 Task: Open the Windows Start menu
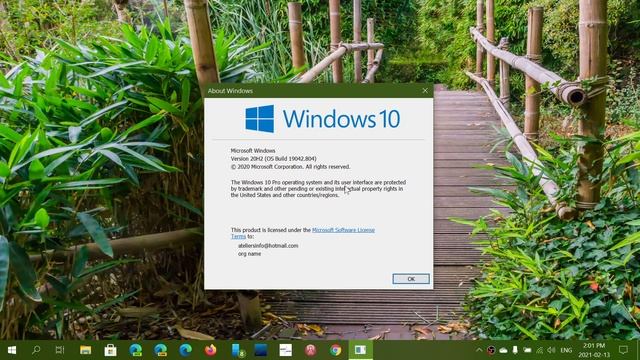tap(11, 350)
